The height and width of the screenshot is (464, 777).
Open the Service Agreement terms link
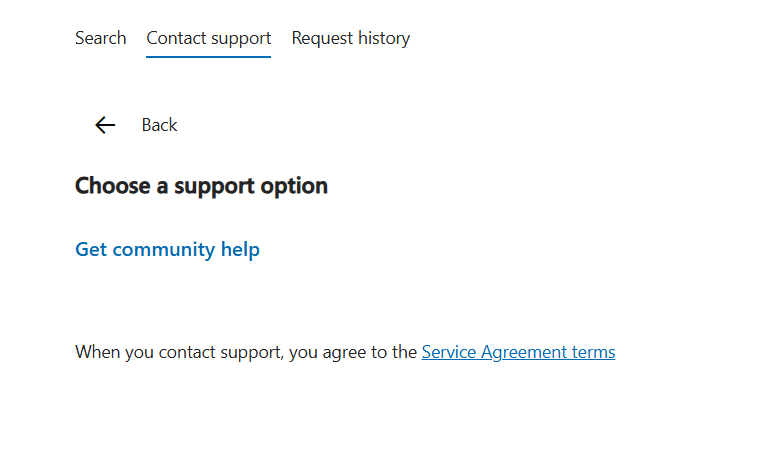coord(518,352)
